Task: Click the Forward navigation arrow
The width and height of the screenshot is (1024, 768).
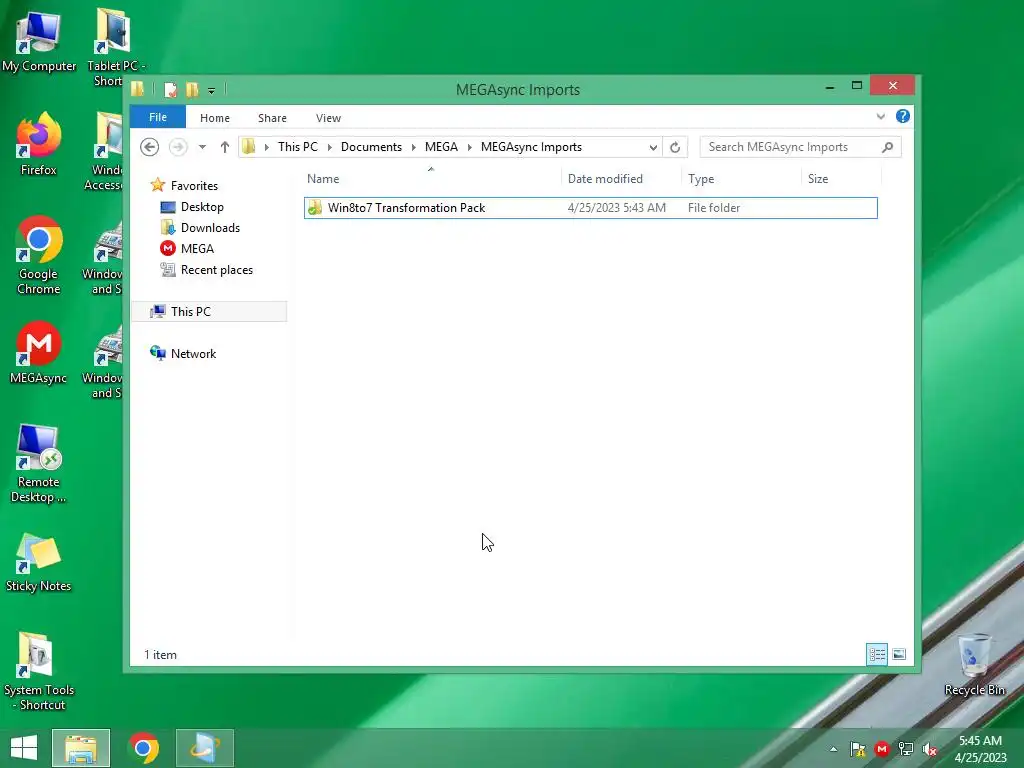Action: [178, 147]
